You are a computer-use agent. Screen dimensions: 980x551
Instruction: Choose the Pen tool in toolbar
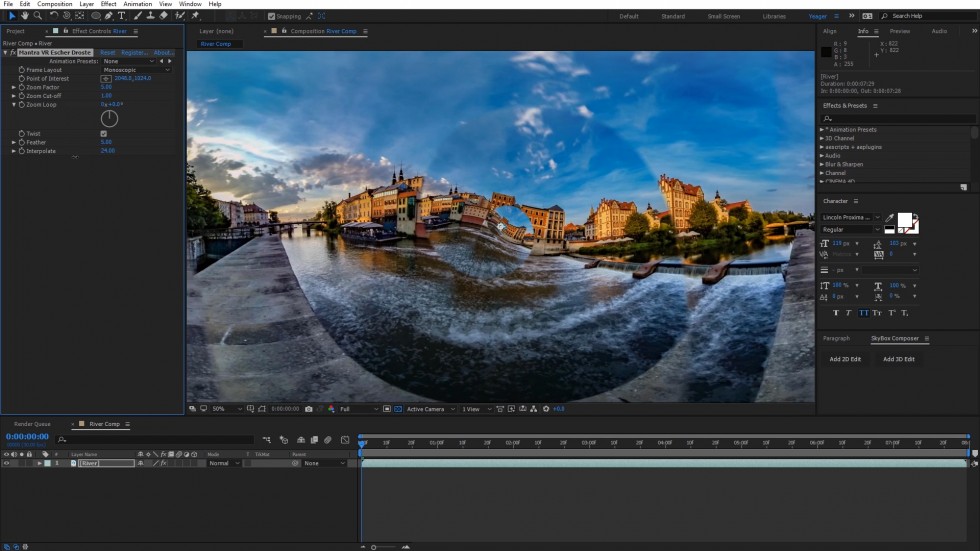point(109,16)
